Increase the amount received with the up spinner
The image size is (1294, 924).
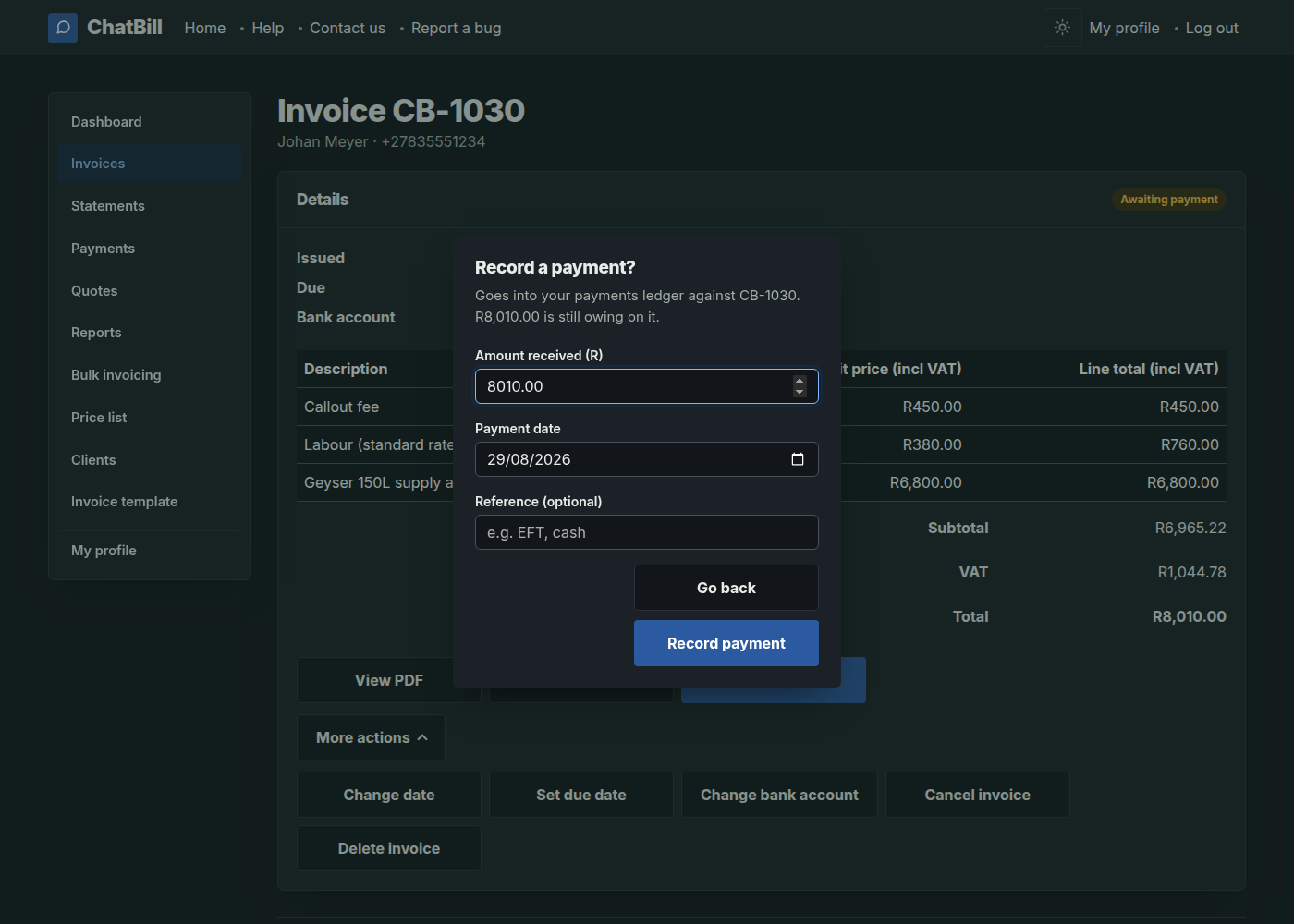(x=800, y=381)
